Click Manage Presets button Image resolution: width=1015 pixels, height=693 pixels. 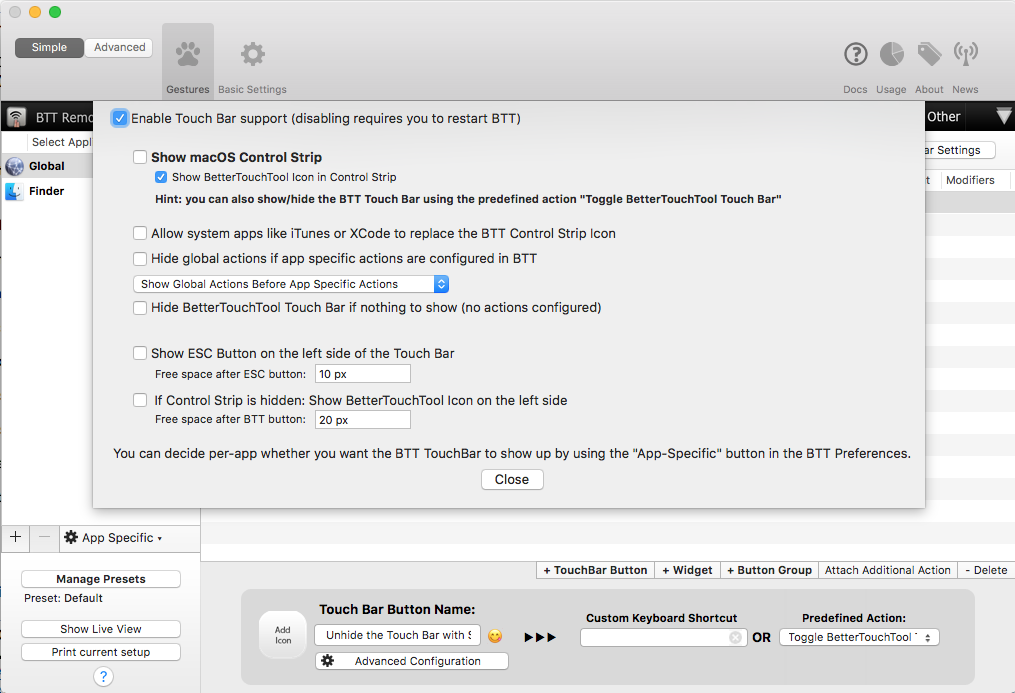tap(101, 579)
